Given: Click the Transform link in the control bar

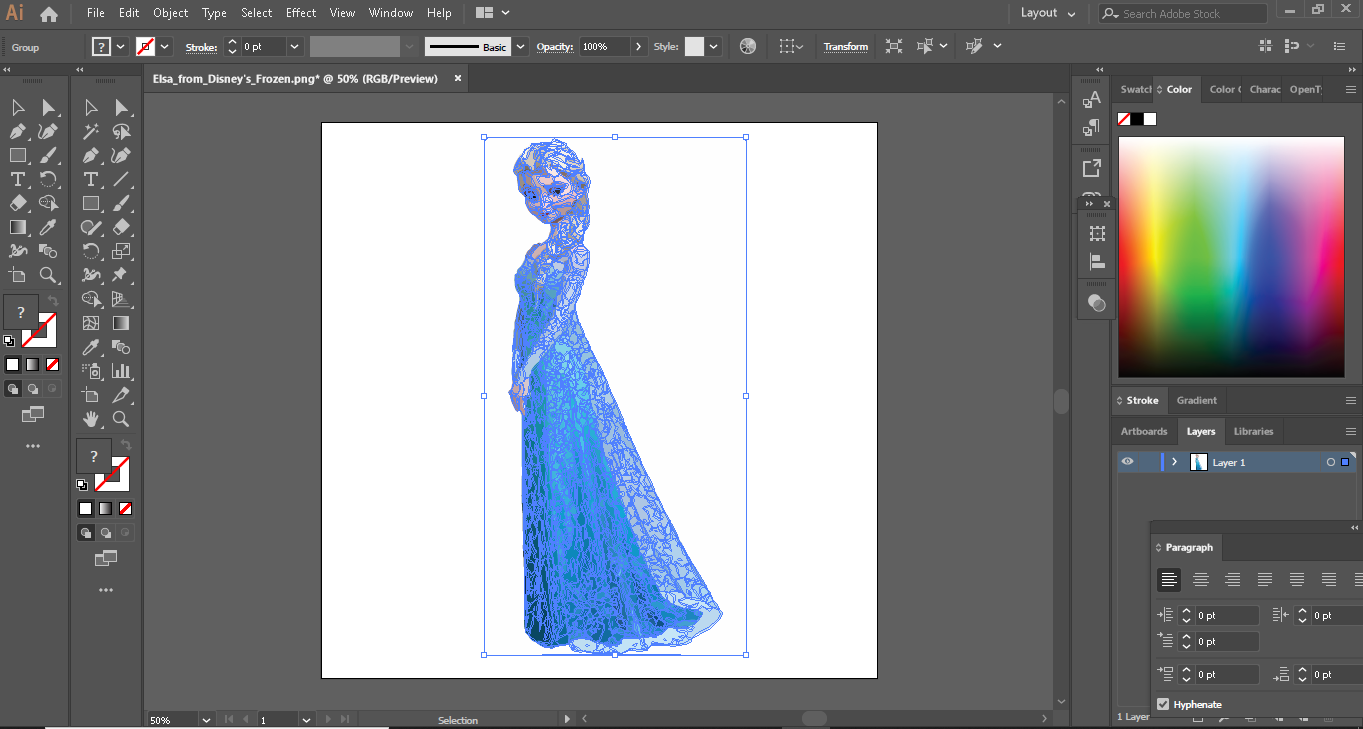Looking at the screenshot, I should pyautogui.click(x=845, y=47).
